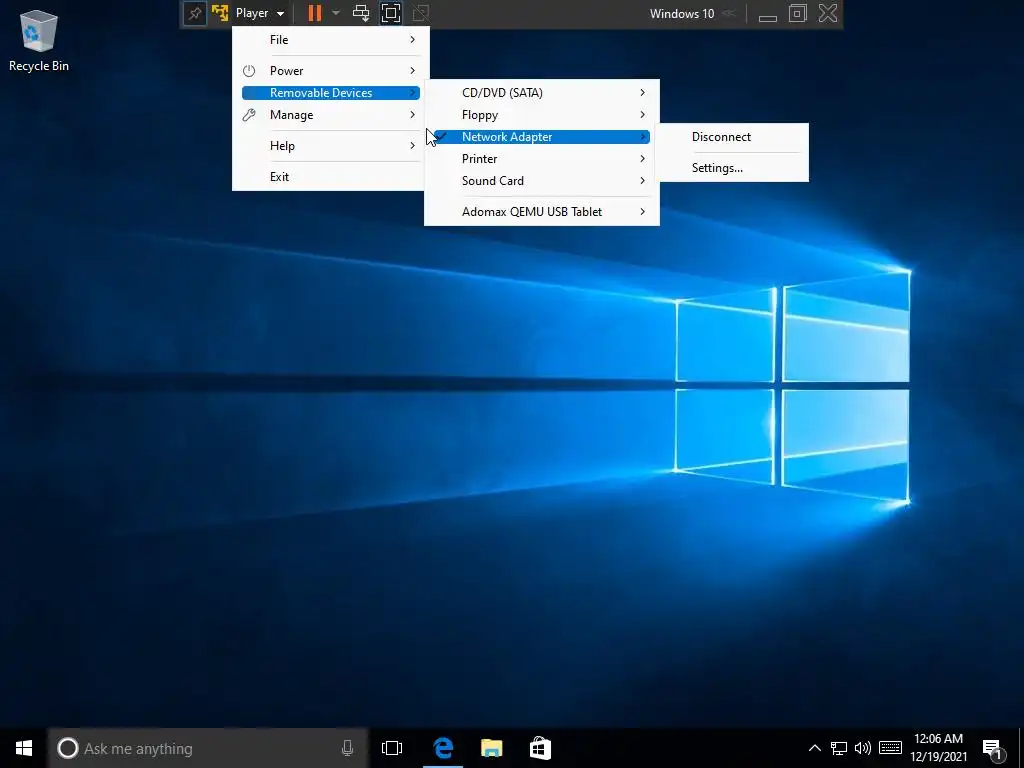Click the Windows 10 VM title text
The width and height of the screenshot is (1024, 768).
(x=682, y=14)
